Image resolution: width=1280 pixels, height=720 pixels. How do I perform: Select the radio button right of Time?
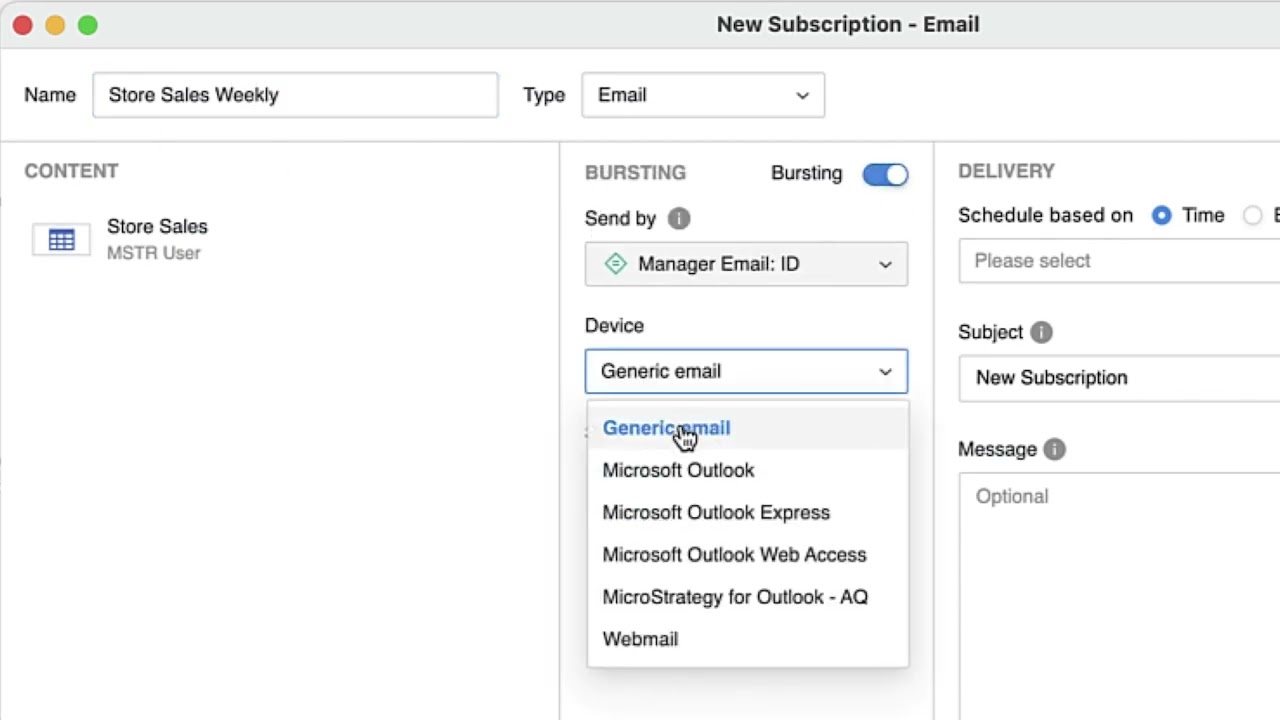point(1252,215)
